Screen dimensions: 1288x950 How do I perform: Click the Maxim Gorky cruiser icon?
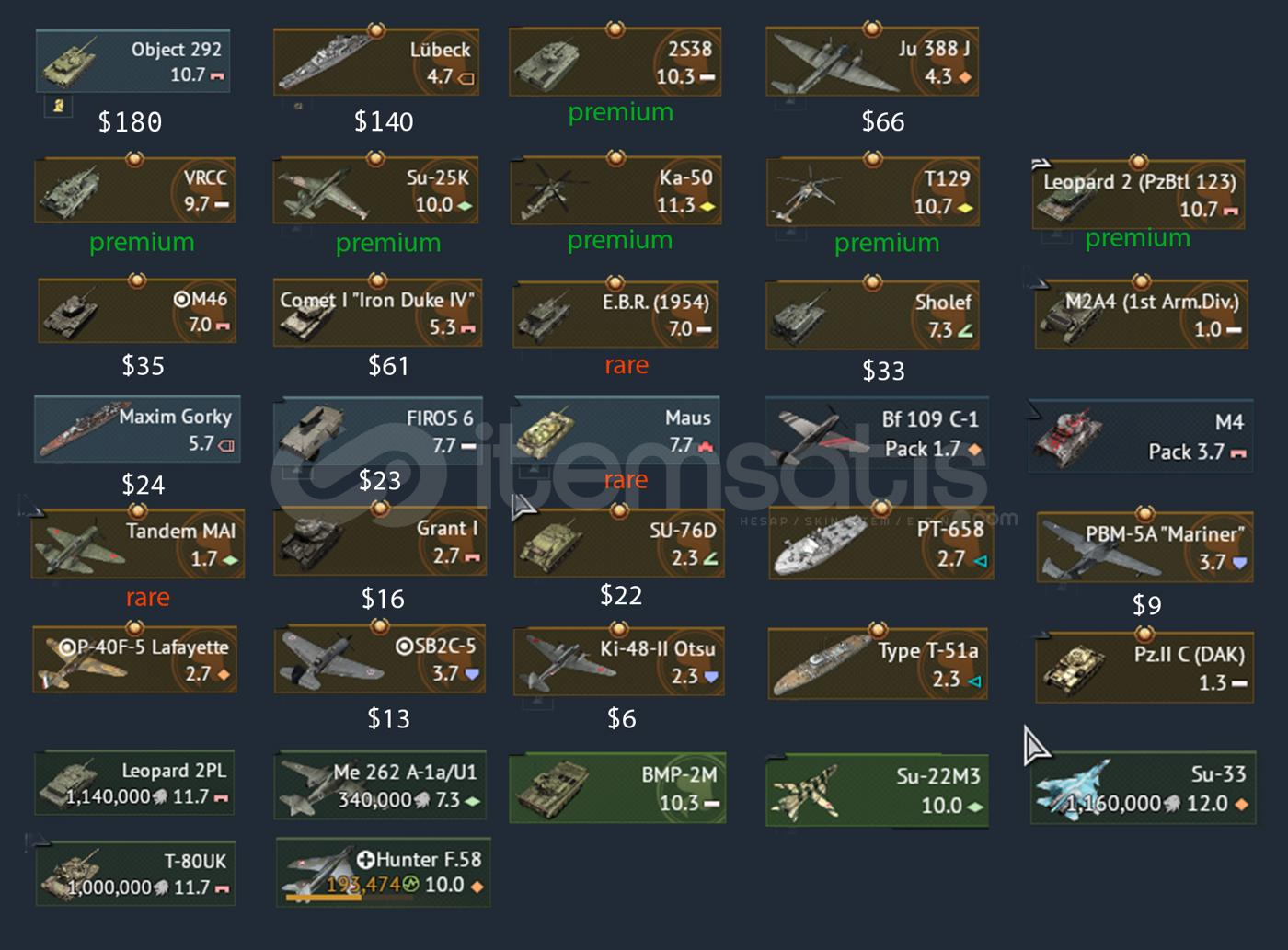pos(83,432)
